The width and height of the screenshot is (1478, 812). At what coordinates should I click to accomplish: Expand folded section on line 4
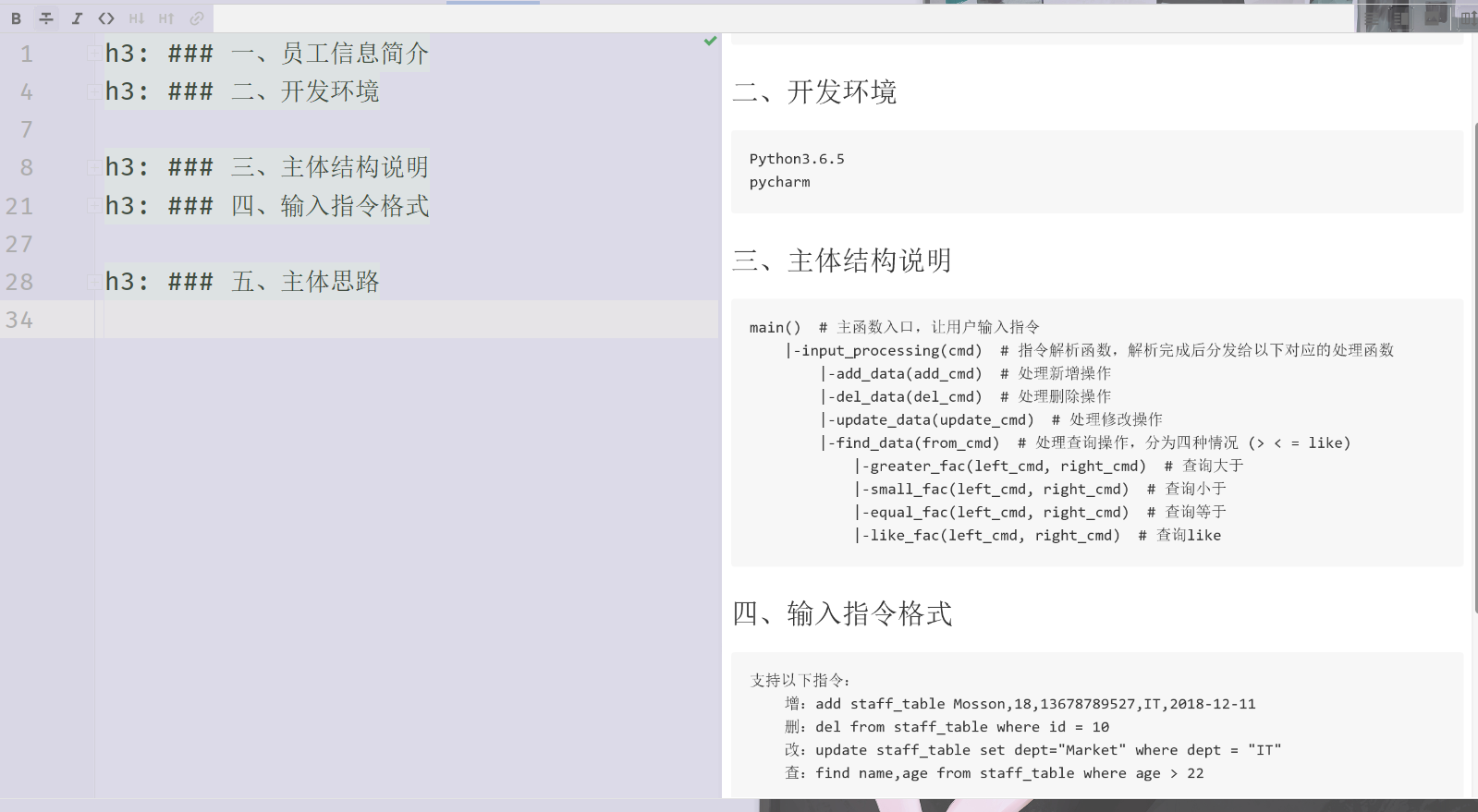tap(93, 91)
